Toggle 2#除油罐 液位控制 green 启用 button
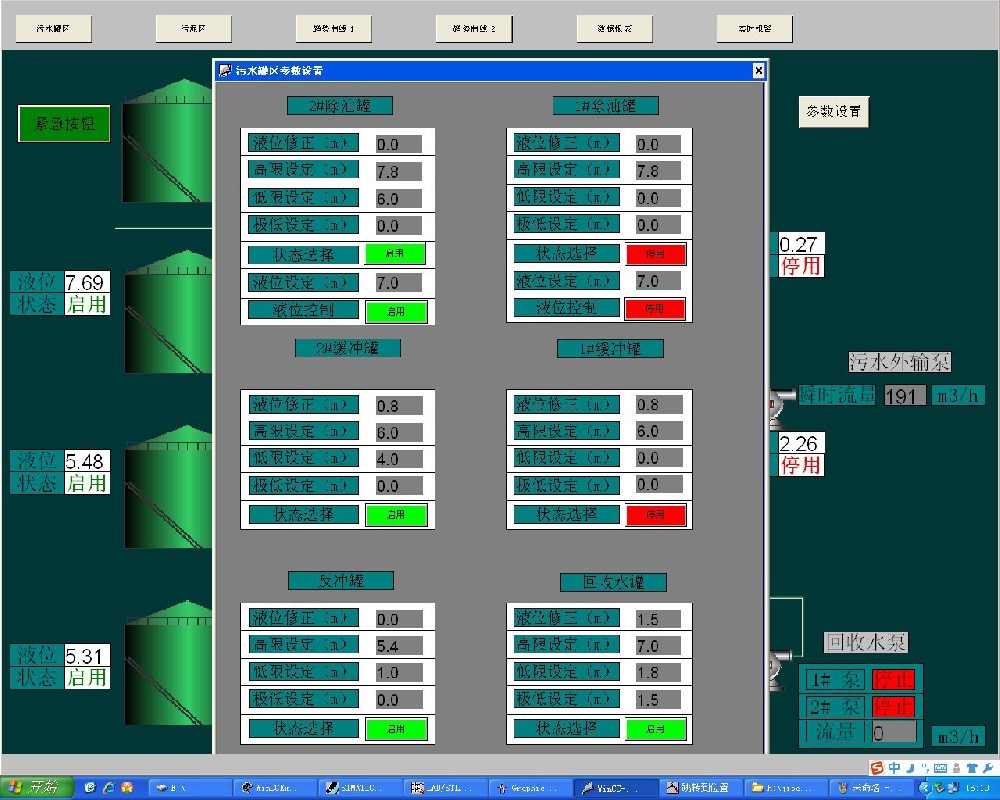1000x800 pixels. tap(395, 311)
